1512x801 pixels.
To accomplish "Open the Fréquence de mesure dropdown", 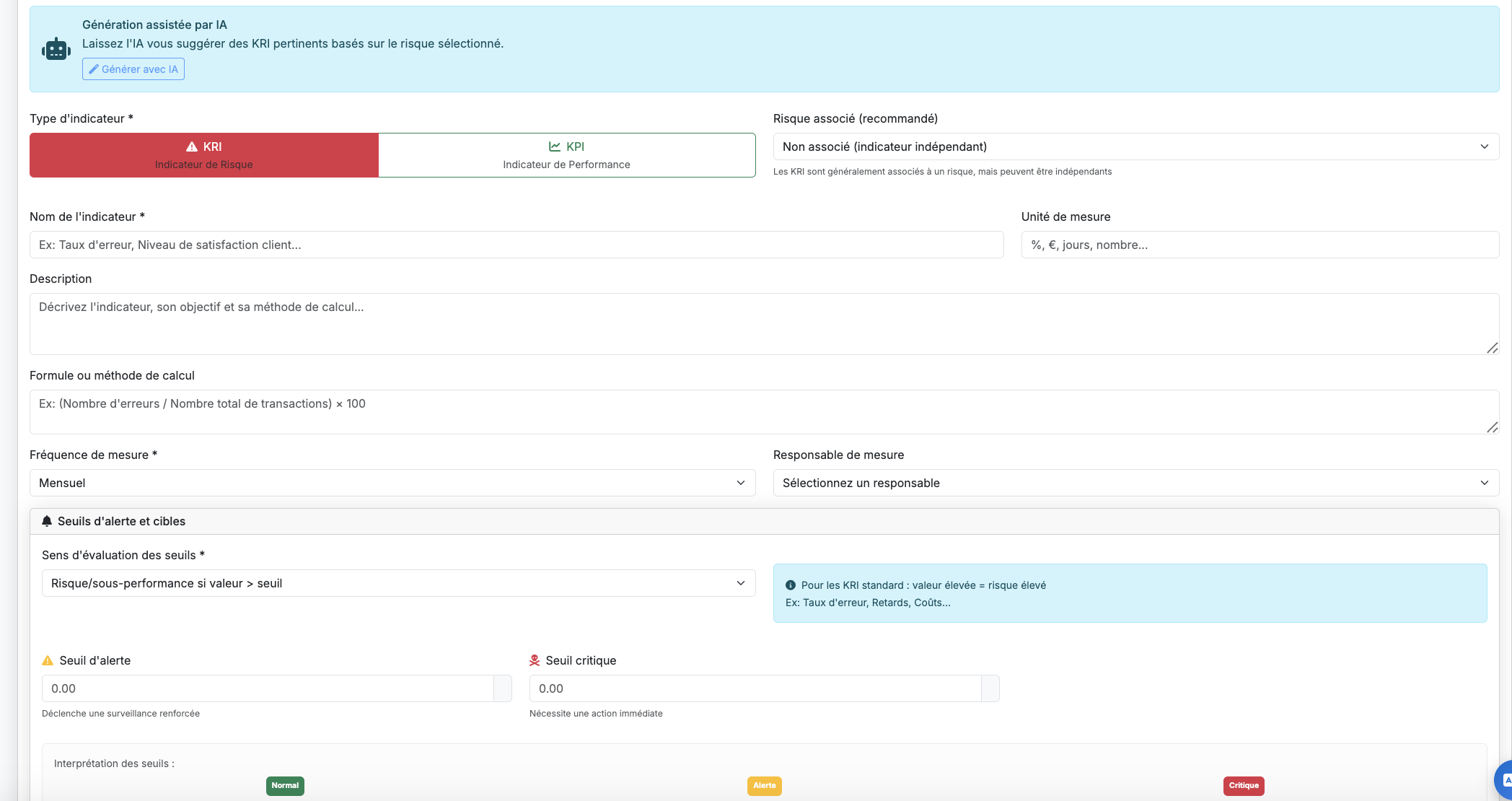I will [x=392, y=483].
